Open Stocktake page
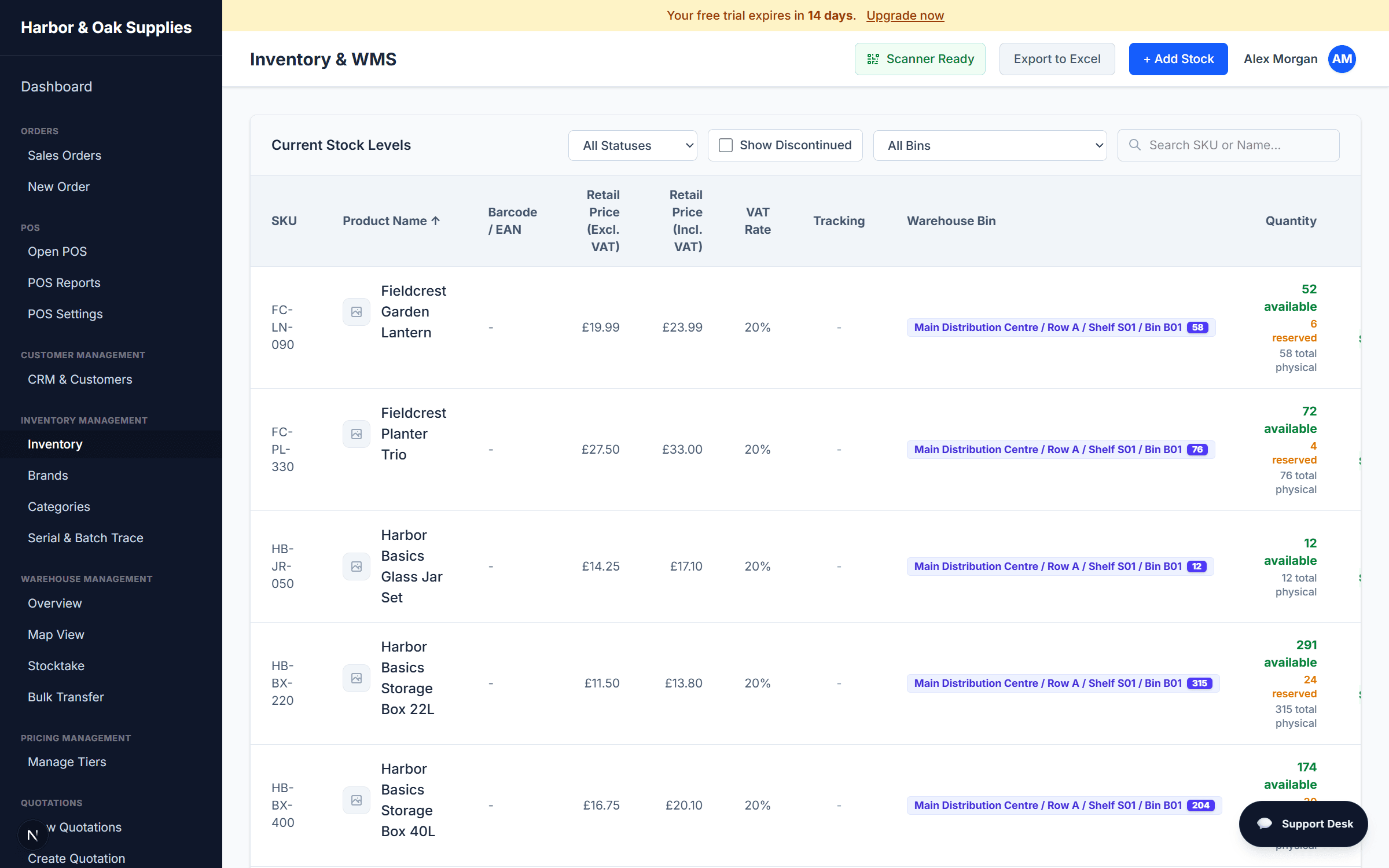This screenshot has width=1389, height=868. click(56, 665)
